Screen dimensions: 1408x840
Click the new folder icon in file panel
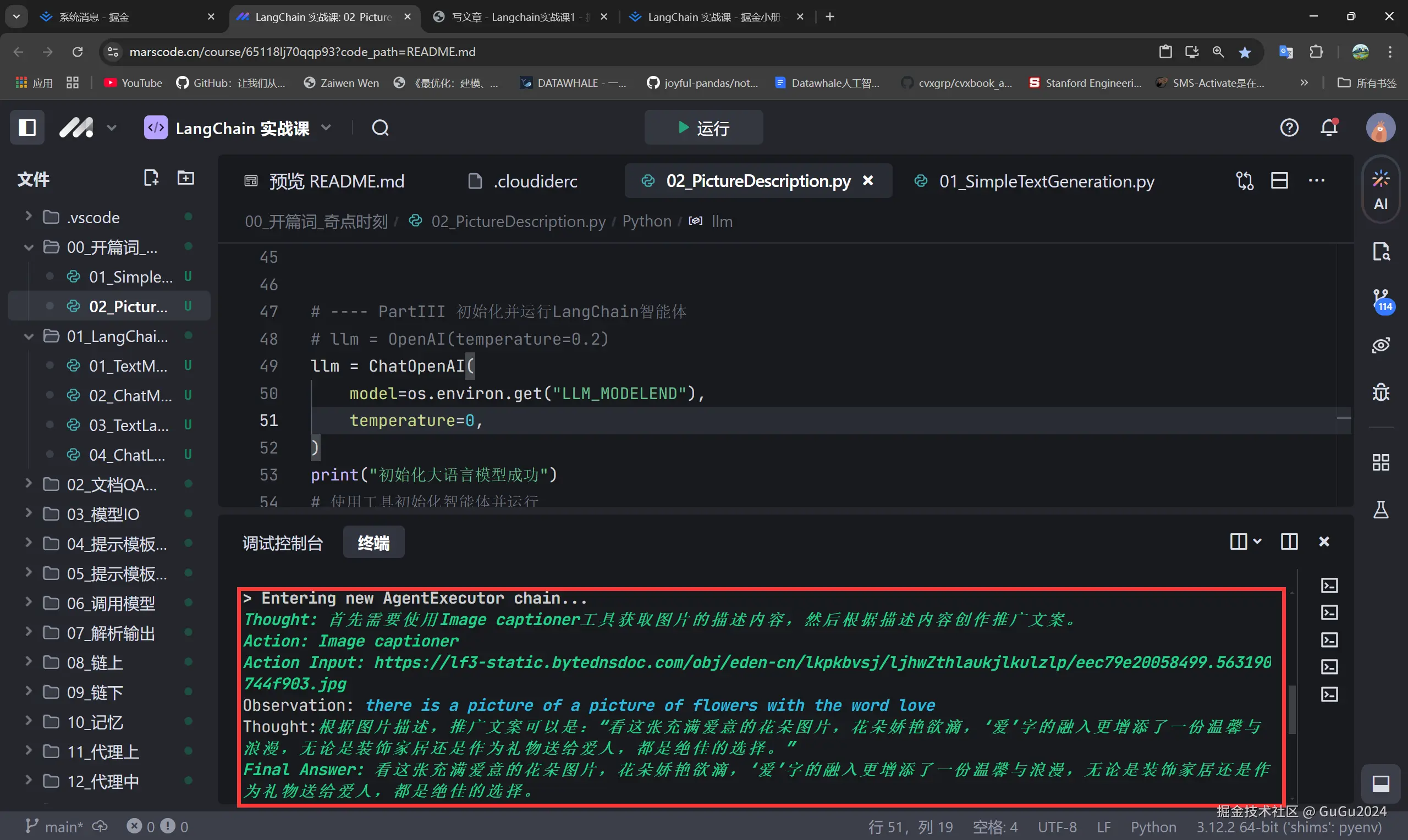click(186, 178)
